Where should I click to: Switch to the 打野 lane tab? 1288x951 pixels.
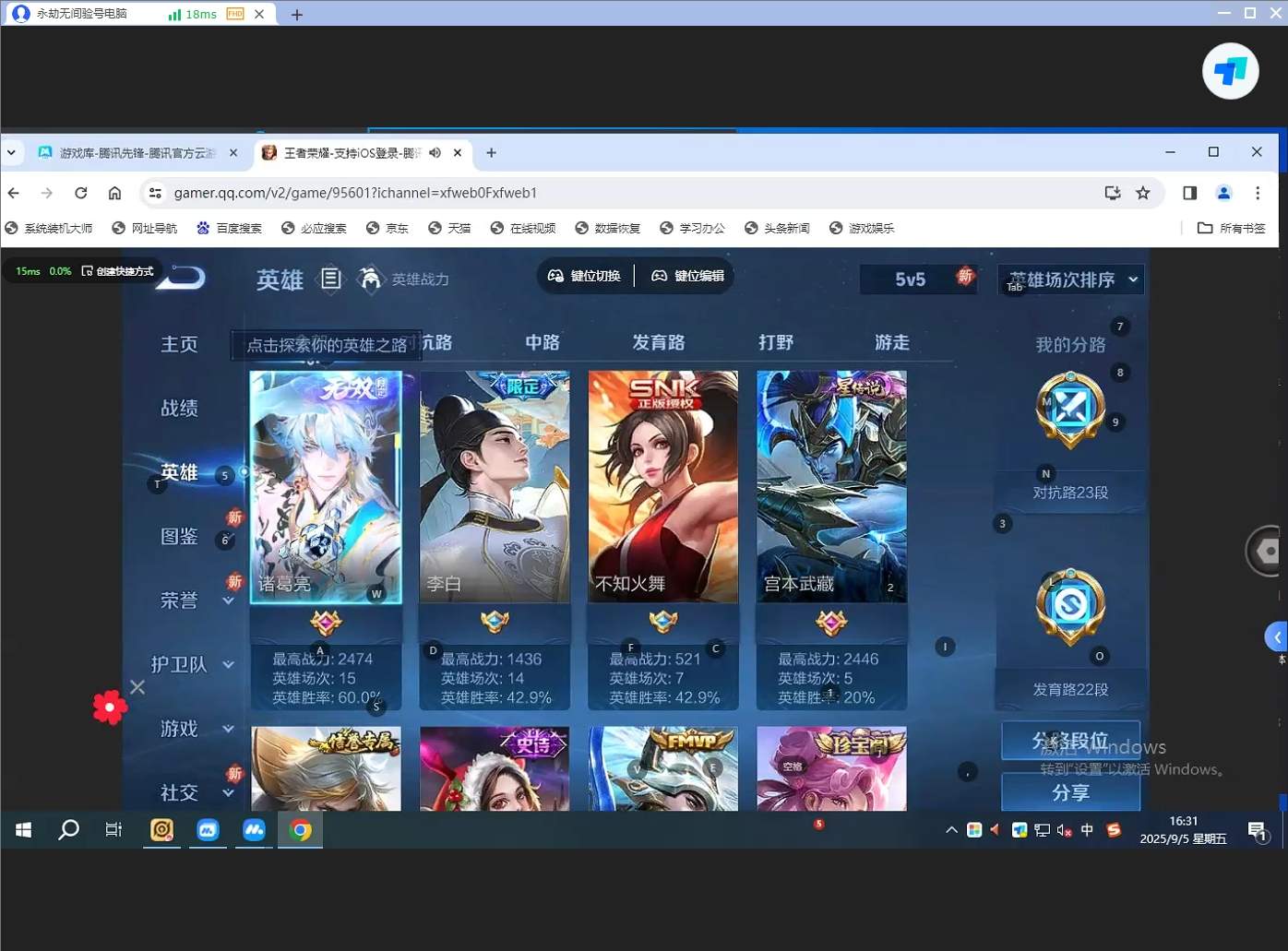point(776,342)
